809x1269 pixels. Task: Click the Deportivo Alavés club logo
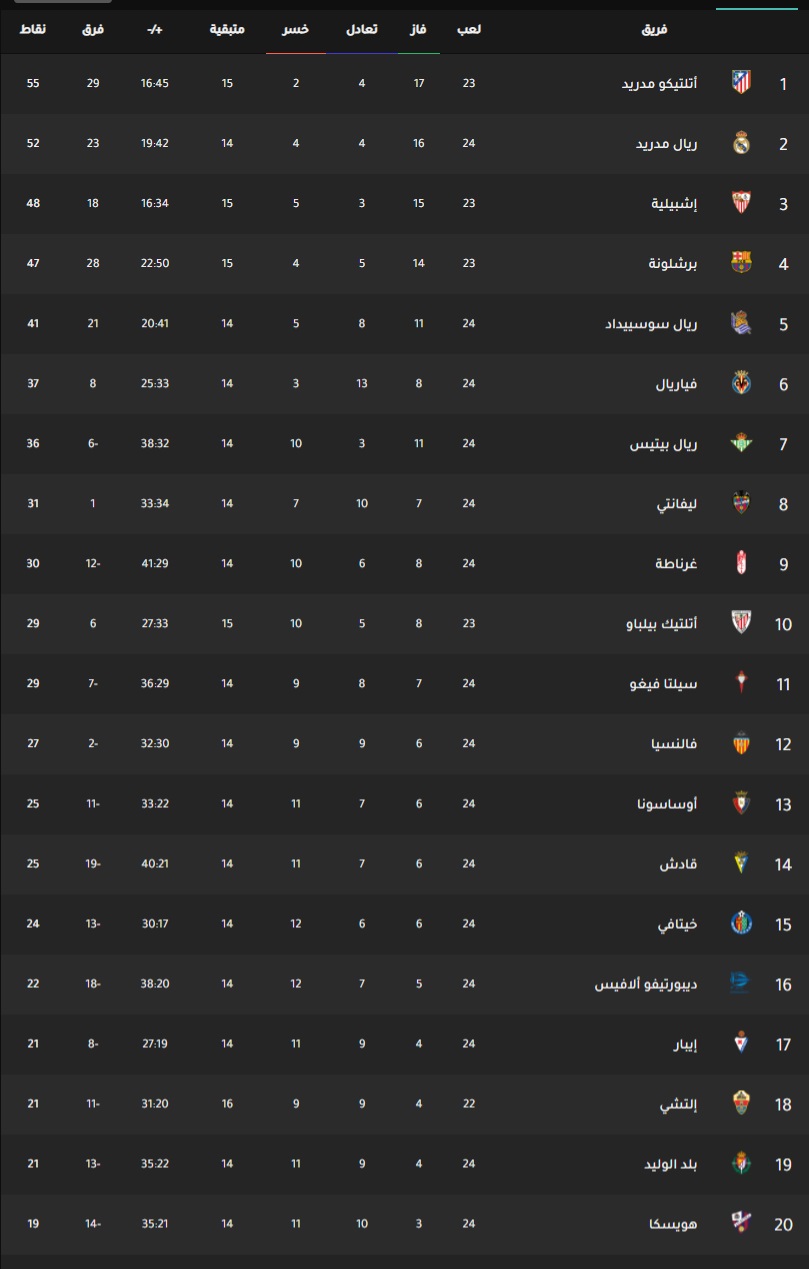(741, 983)
